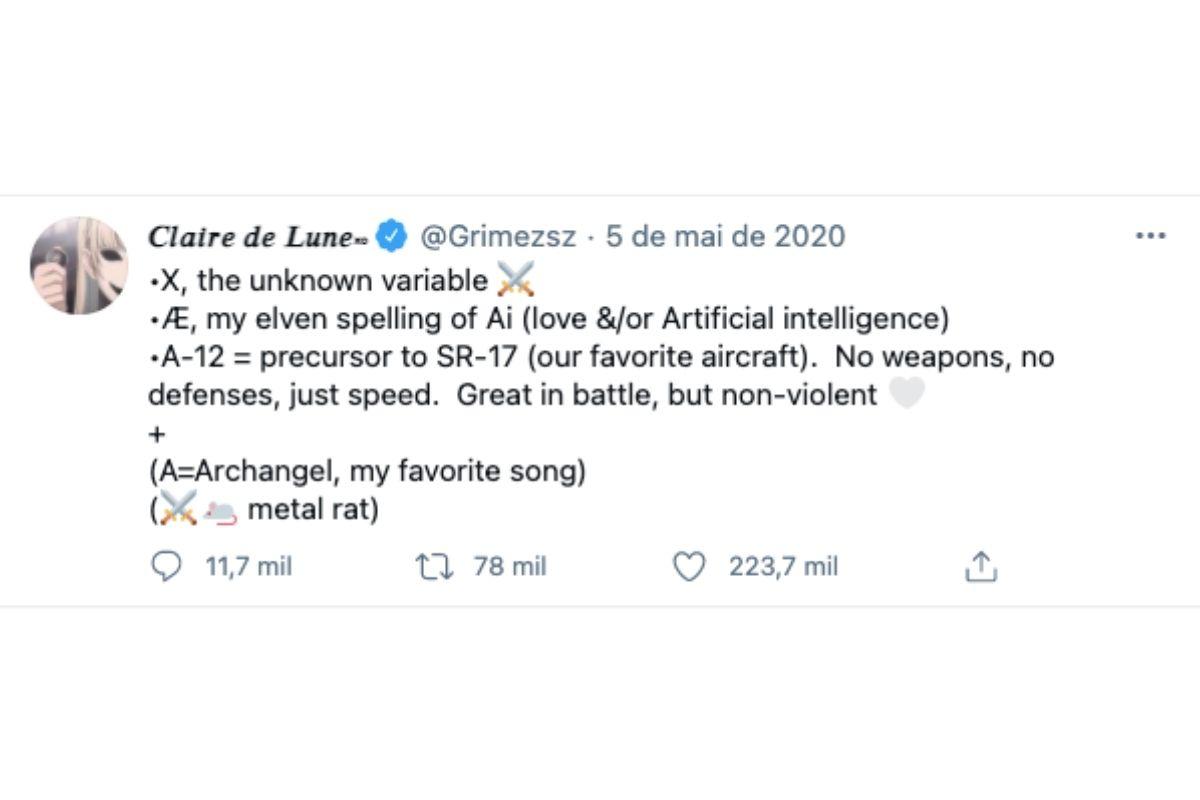Click crossed swords emoji on the metal rat line
Screen dimensions: 1200x800
(x=177, y=511)
